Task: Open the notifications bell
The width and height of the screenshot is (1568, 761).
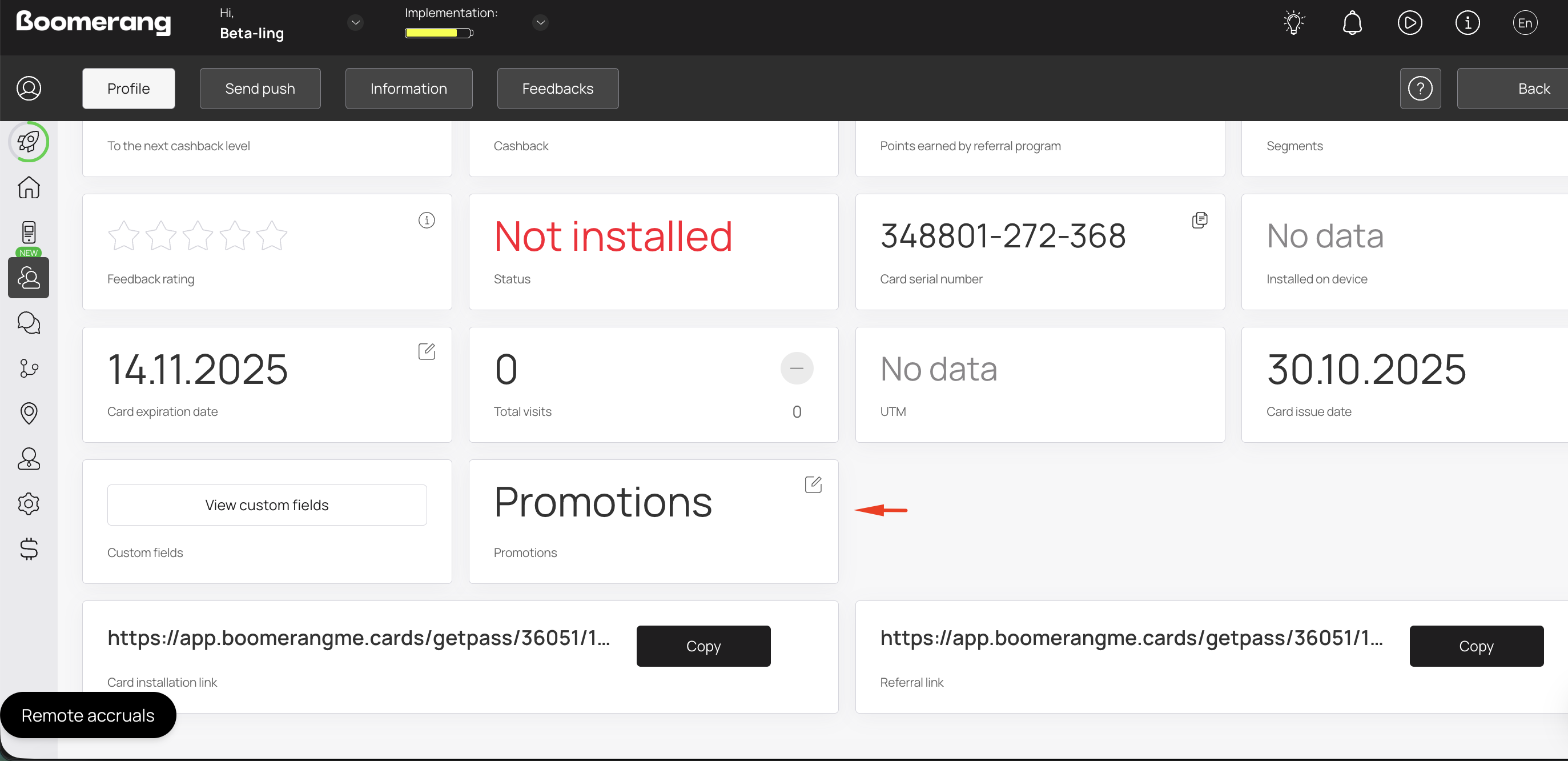Action: click(1352, 23)
